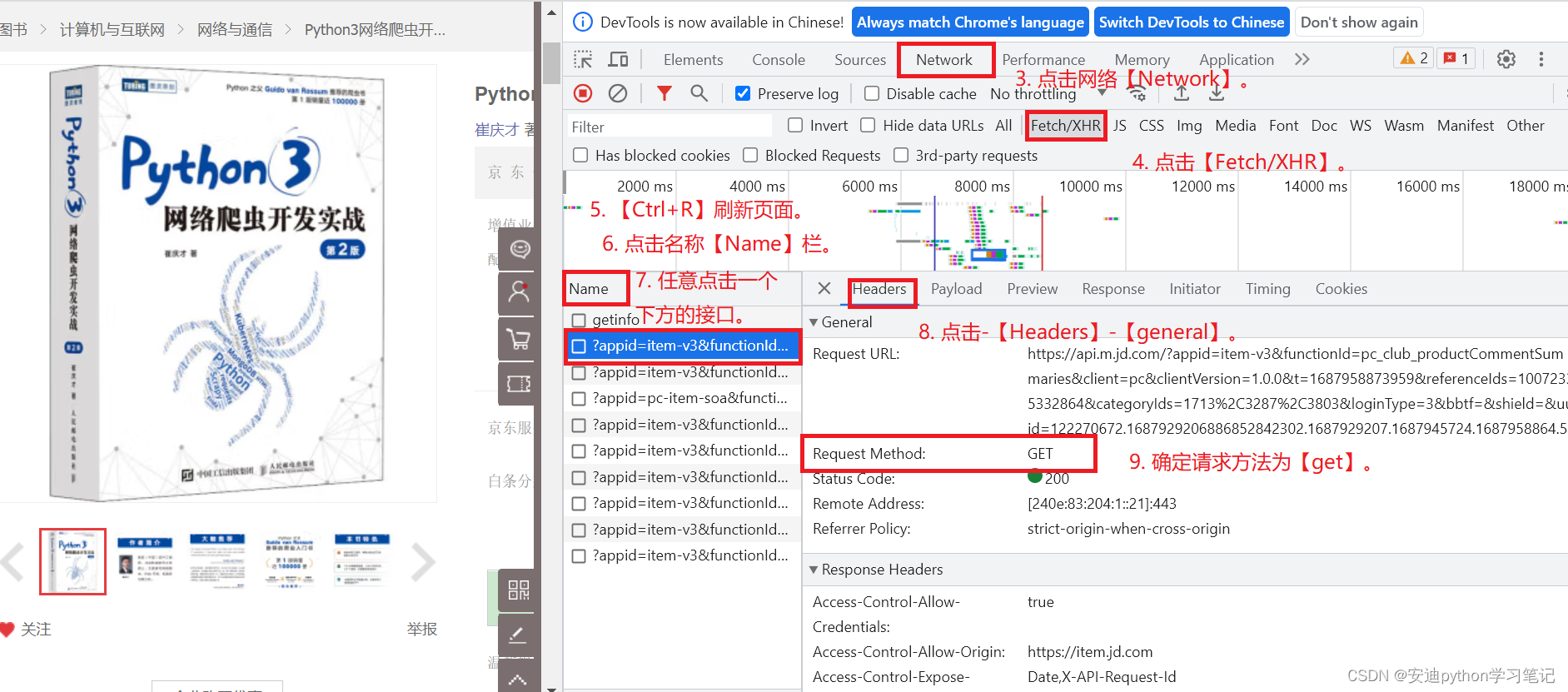Click the warnings count badge
Screen dimensions: 1568x692
tap(1415, 58)
